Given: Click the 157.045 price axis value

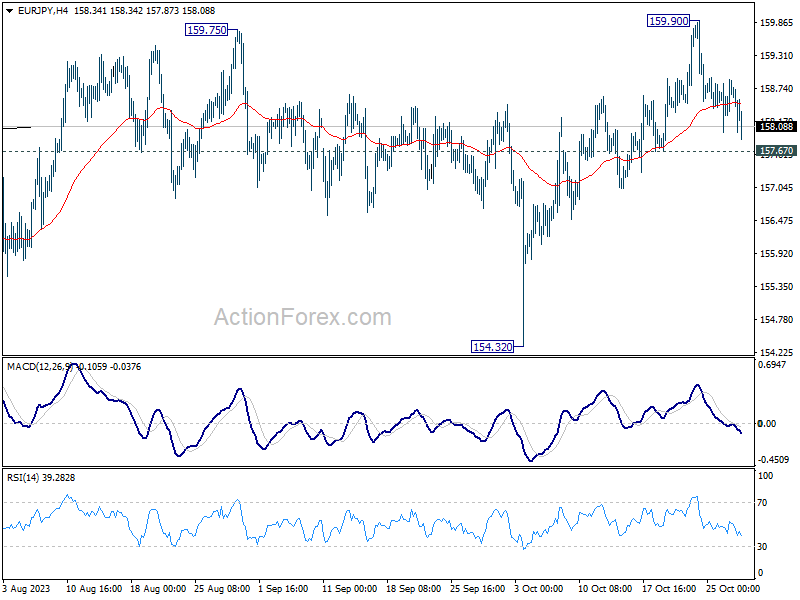Looking at the screenshot, I should pyautogui.click(x=777, y=188).
